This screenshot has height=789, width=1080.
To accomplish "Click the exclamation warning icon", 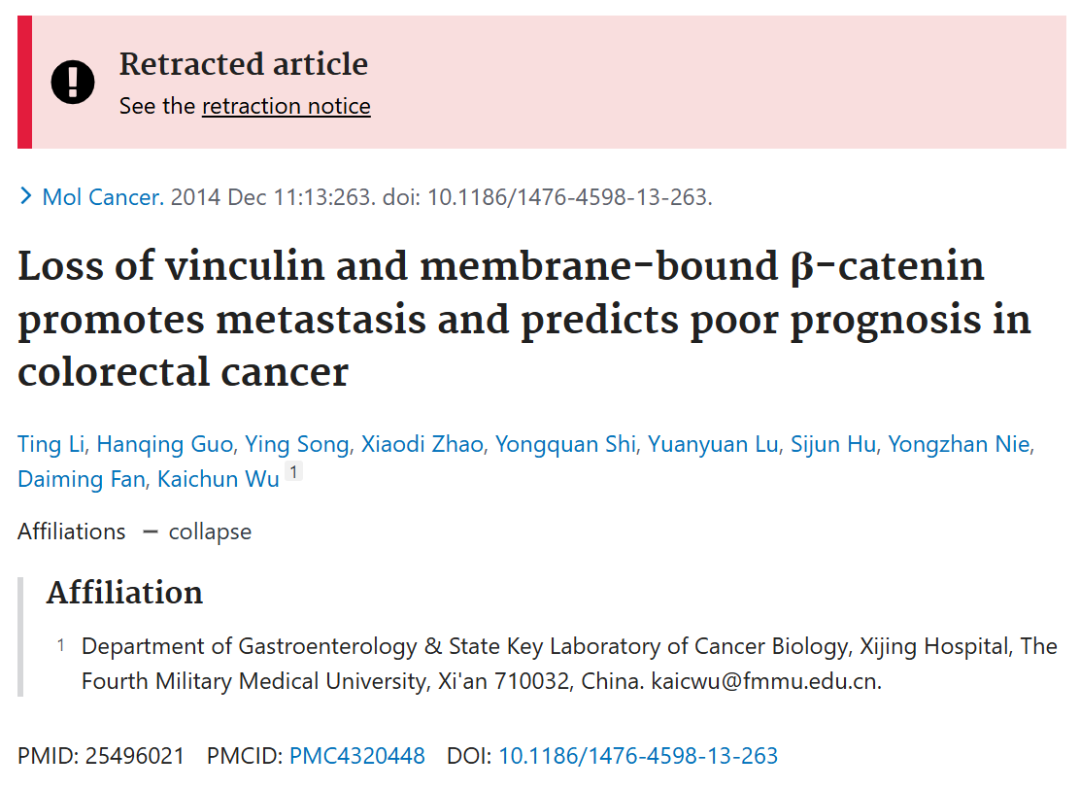I will 72,82.
